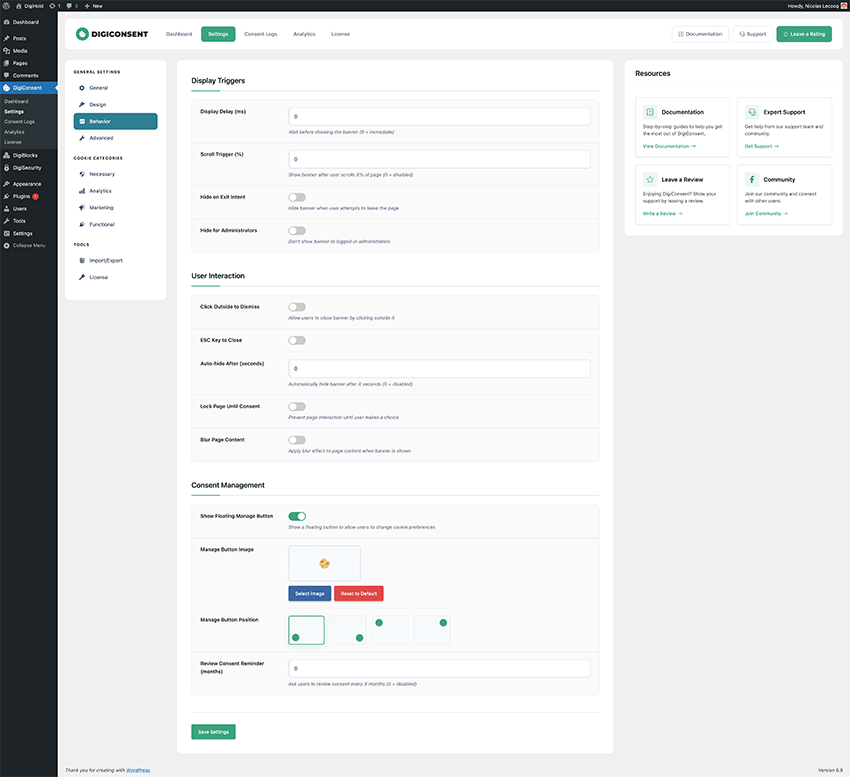This screenshot has height=777, width=850.
Task: Open the Dashboard tab in DigiConsent header
Action: pyautogui.click(x=179, y=34)
